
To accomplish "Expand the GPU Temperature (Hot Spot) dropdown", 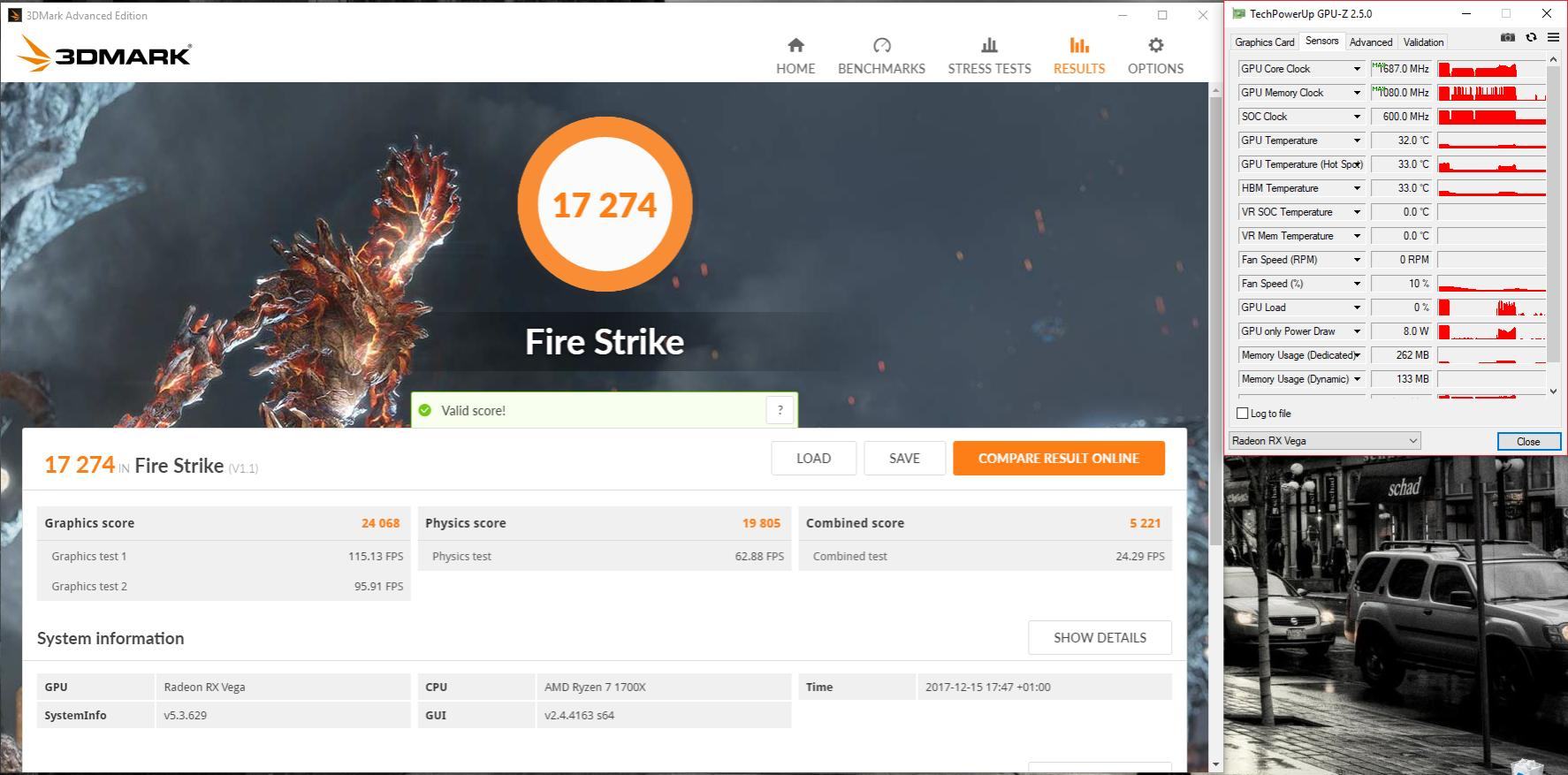I will pyautogui.click(x=1357, y=164).
